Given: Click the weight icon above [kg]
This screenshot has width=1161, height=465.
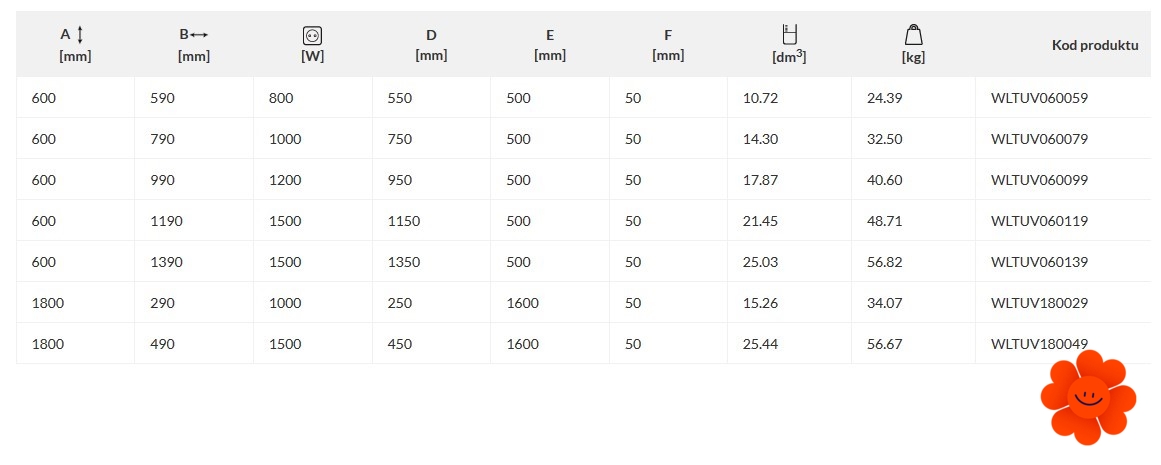Looking at the screenshot, I should (912, 36).
